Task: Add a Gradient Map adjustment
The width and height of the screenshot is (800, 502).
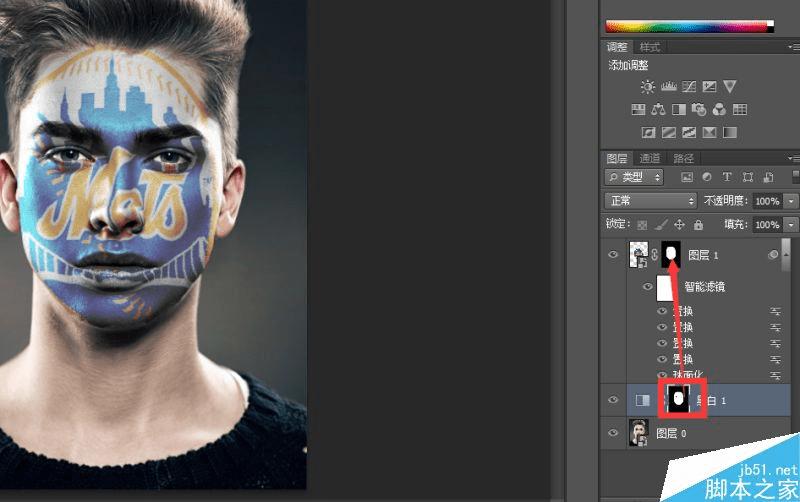Action: click(x=730, y=133)
